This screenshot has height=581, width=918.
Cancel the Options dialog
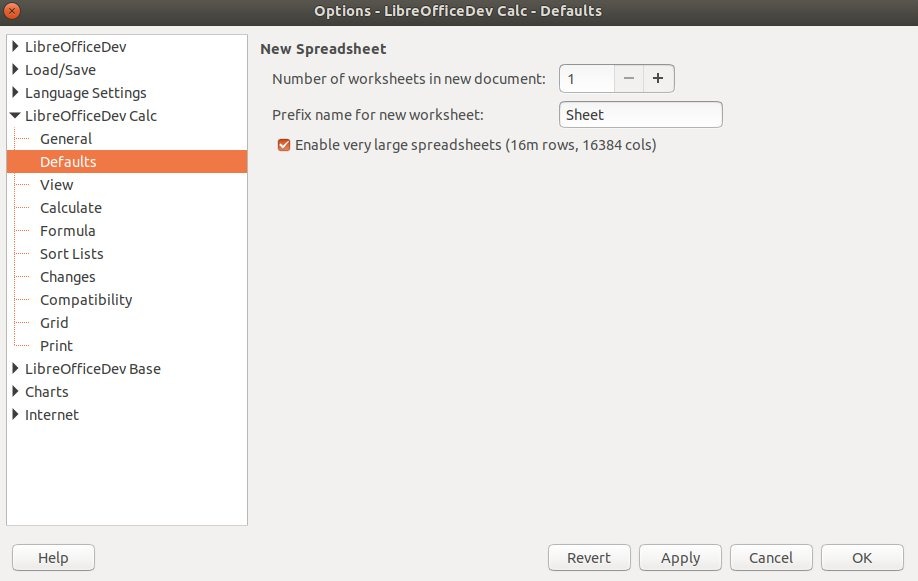click(x=771, y=558)
